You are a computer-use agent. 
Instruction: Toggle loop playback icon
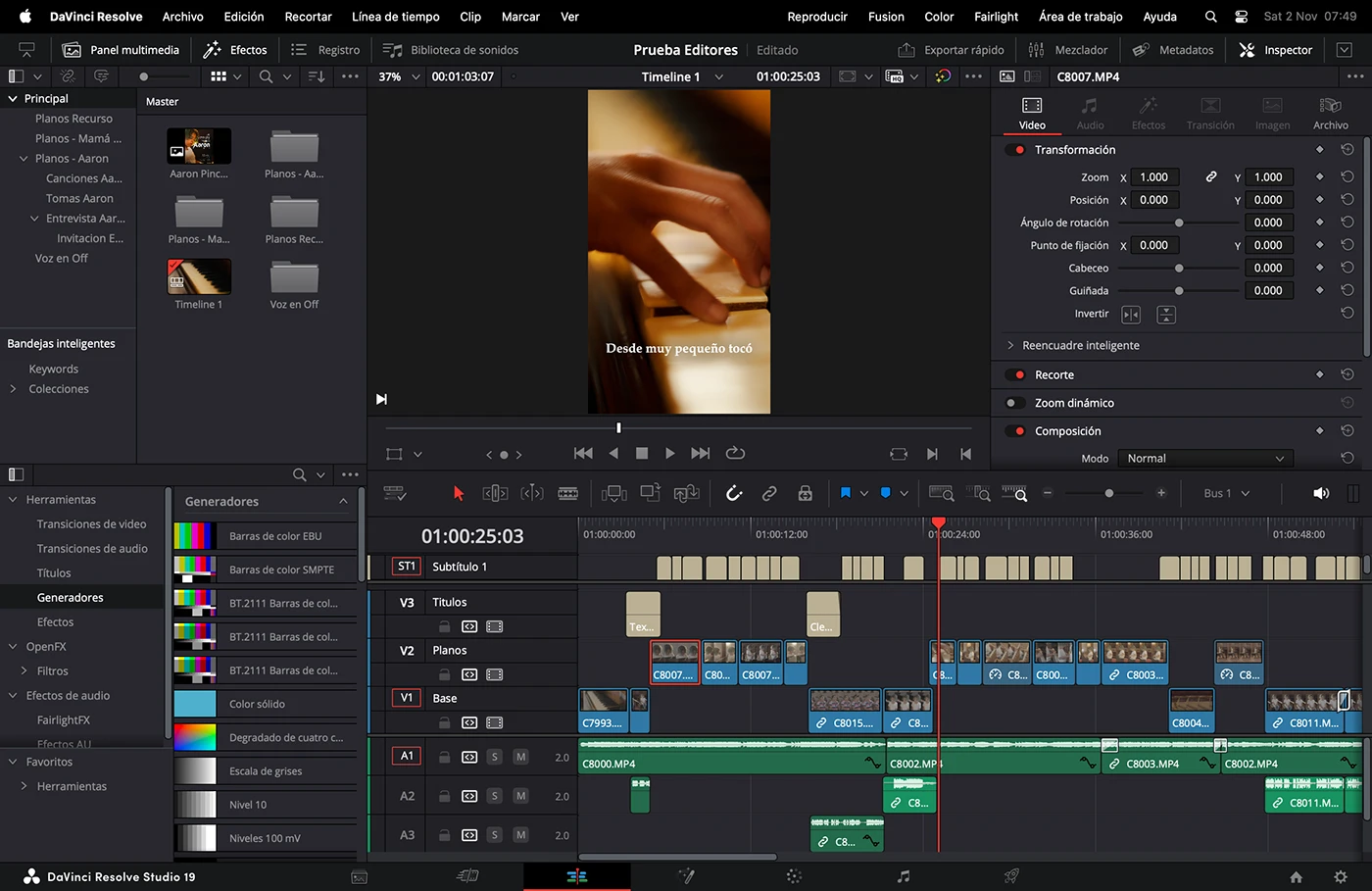click(x=735, y=453)
